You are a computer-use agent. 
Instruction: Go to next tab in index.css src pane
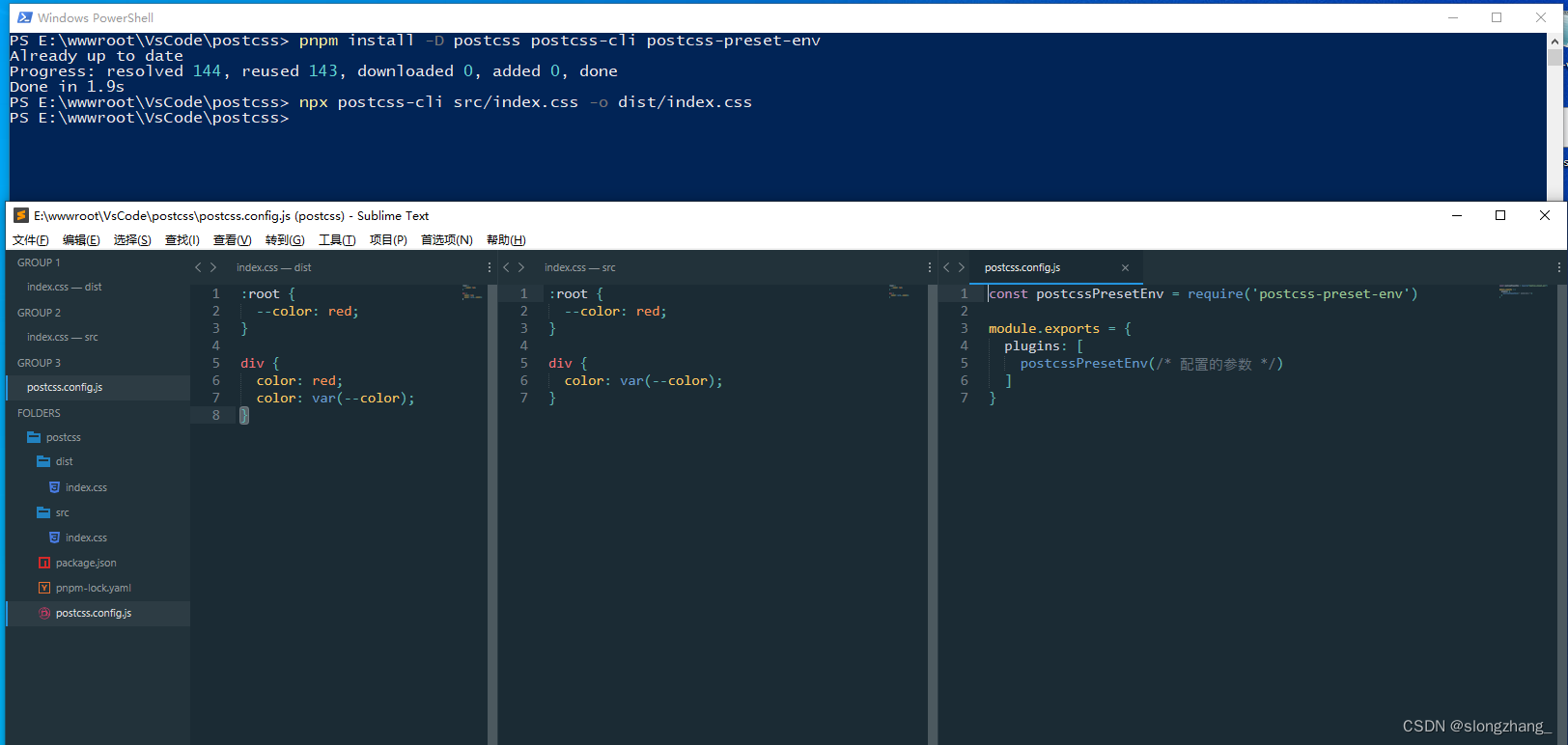click(521, 267)
